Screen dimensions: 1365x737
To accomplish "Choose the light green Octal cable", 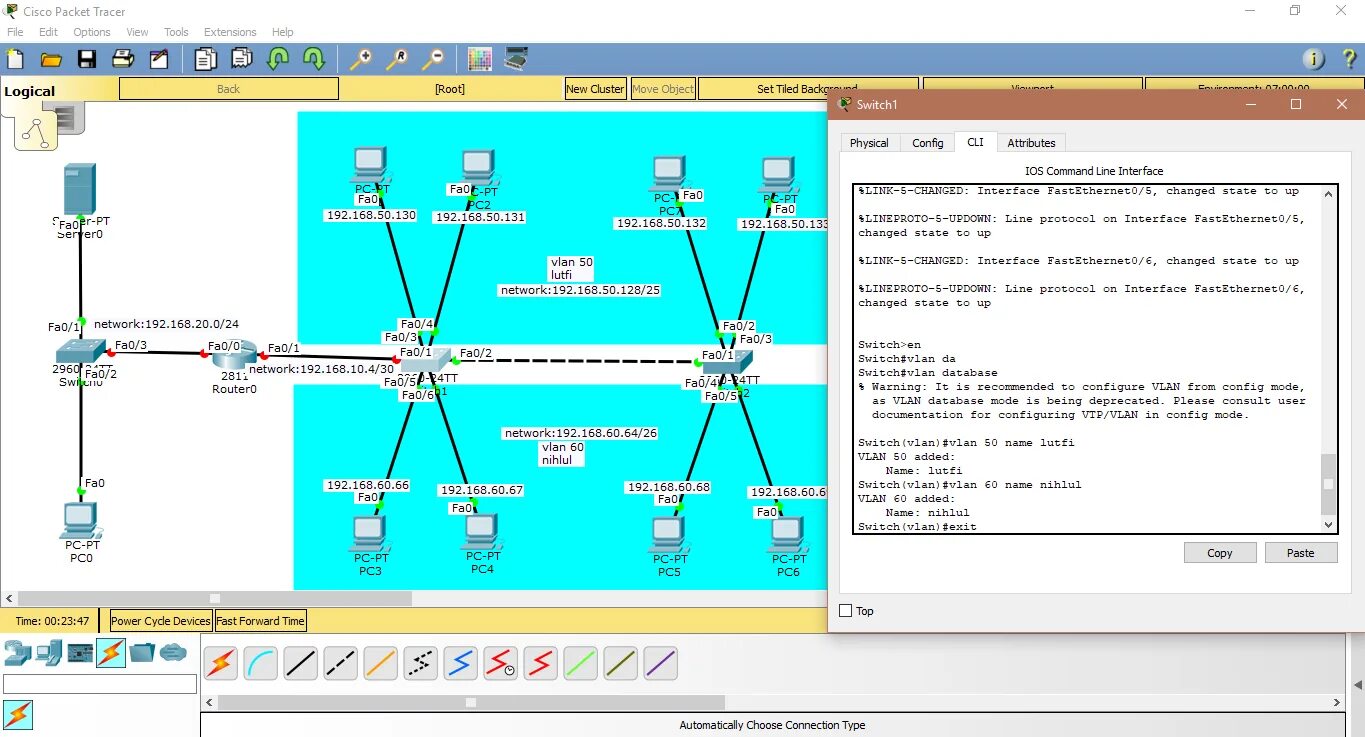I will pyautogui.click(x=581, y=664).
